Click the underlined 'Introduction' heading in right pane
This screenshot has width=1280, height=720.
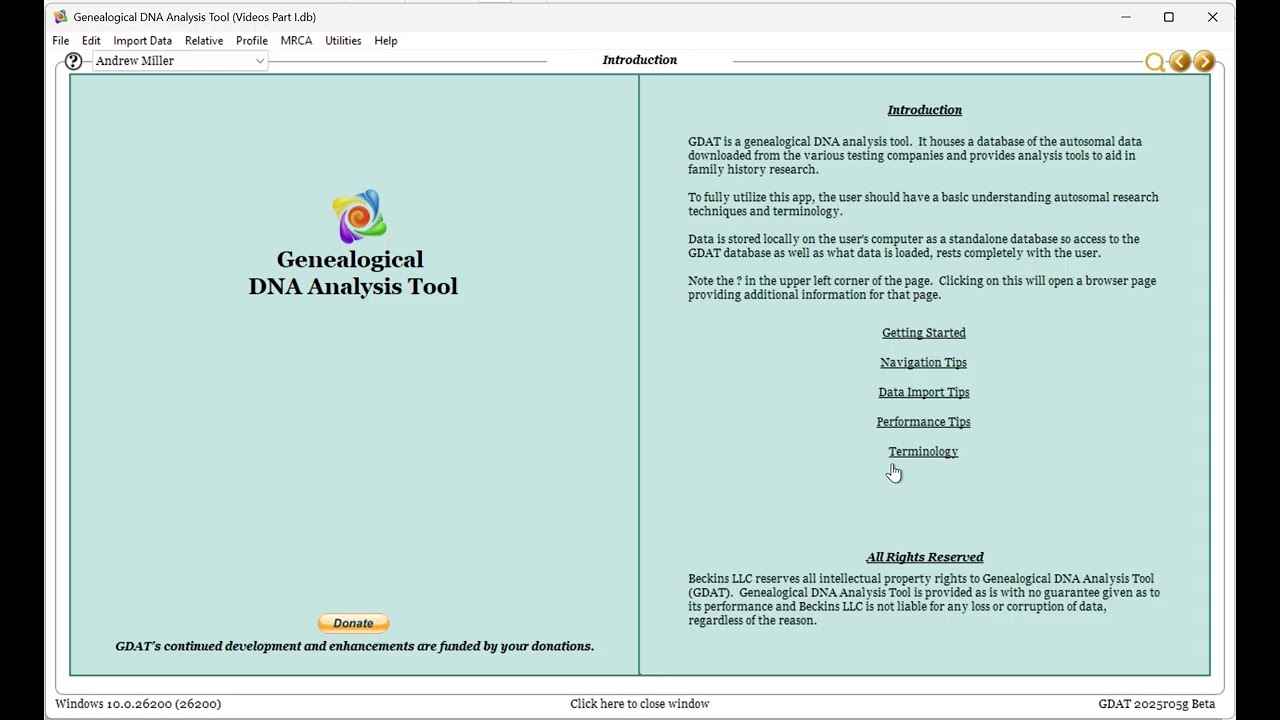point(925,110)
